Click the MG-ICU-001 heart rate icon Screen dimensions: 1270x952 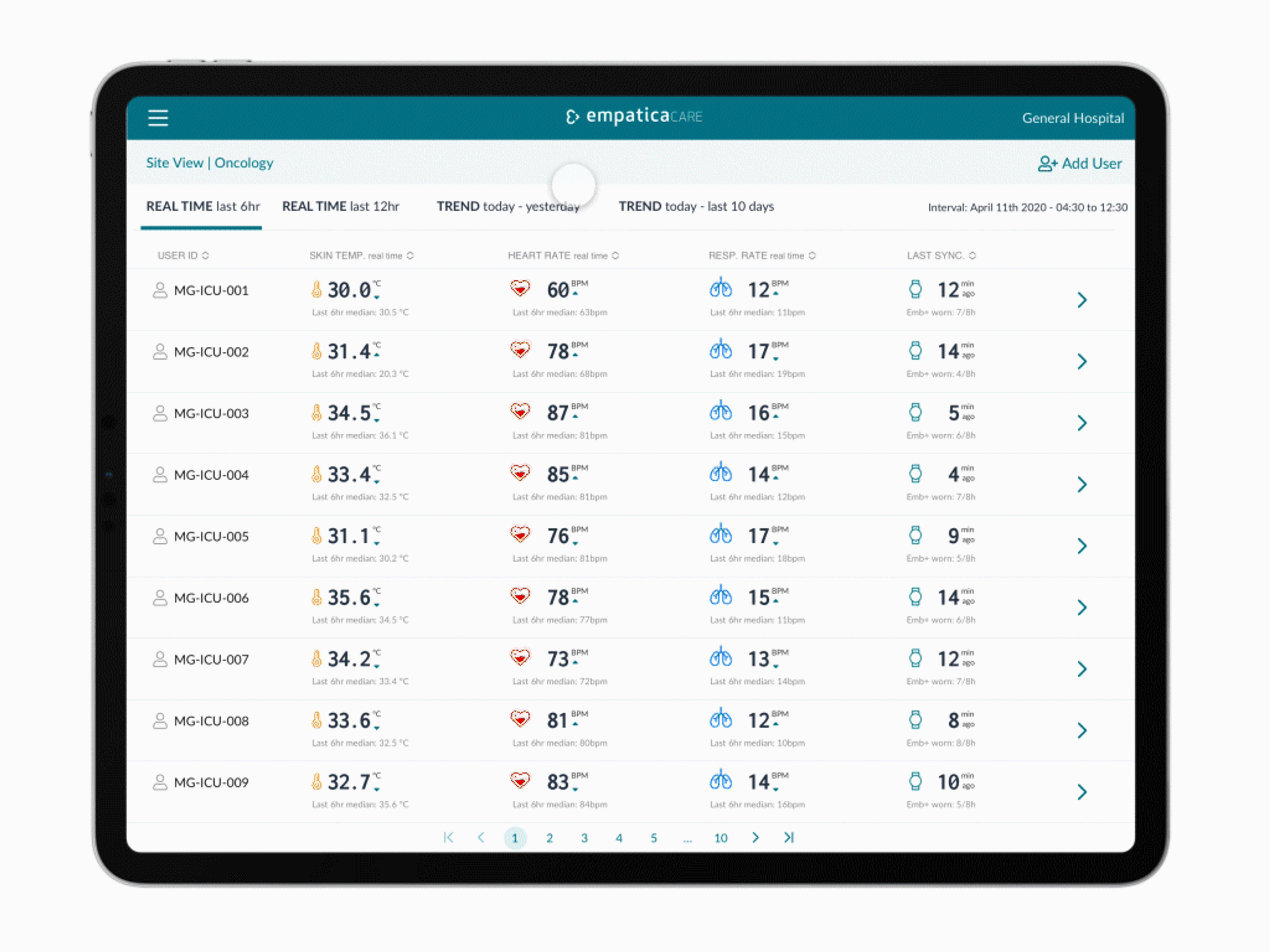520,288
